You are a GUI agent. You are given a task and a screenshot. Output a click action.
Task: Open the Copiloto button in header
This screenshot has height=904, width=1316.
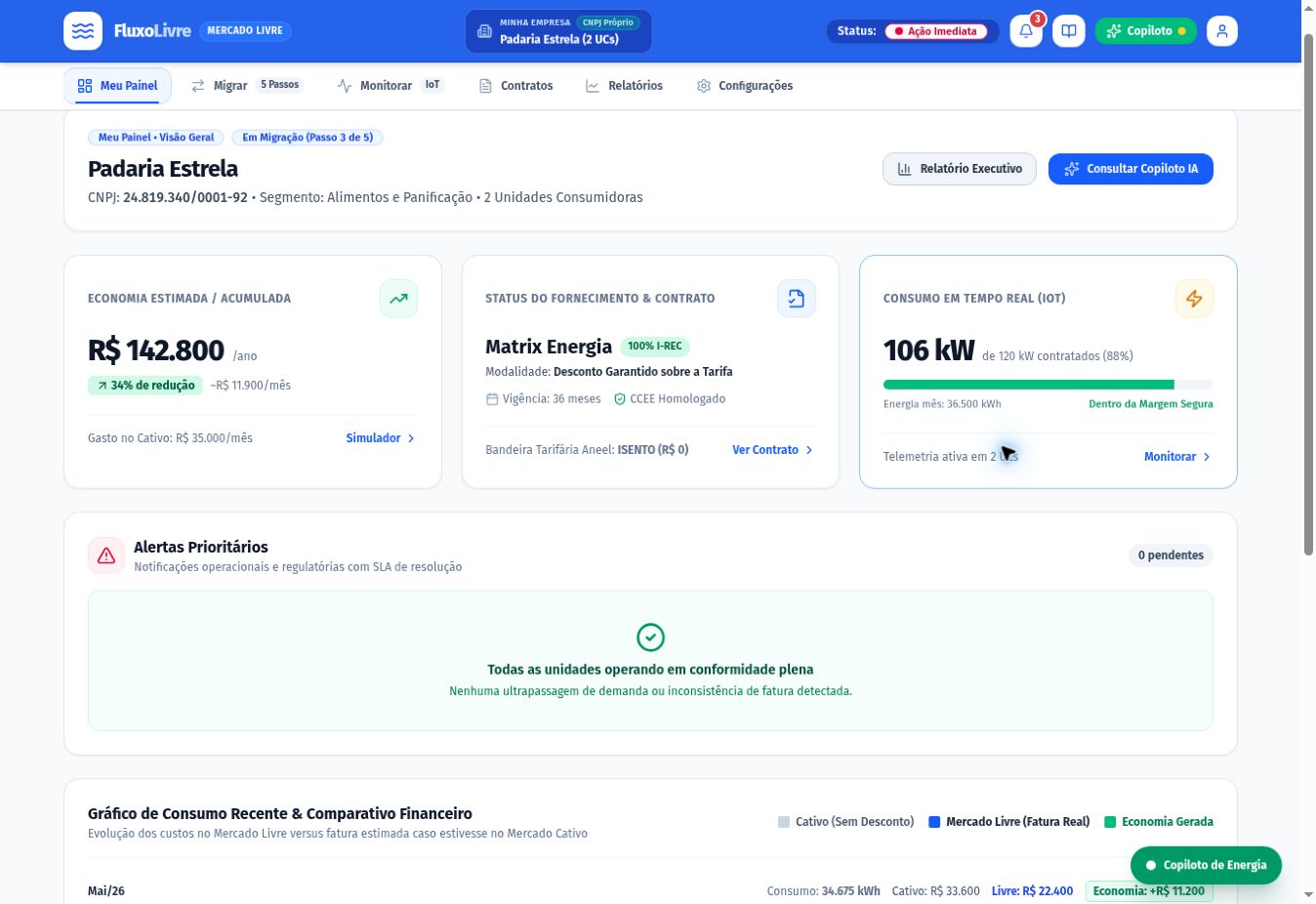point(1146,31)
